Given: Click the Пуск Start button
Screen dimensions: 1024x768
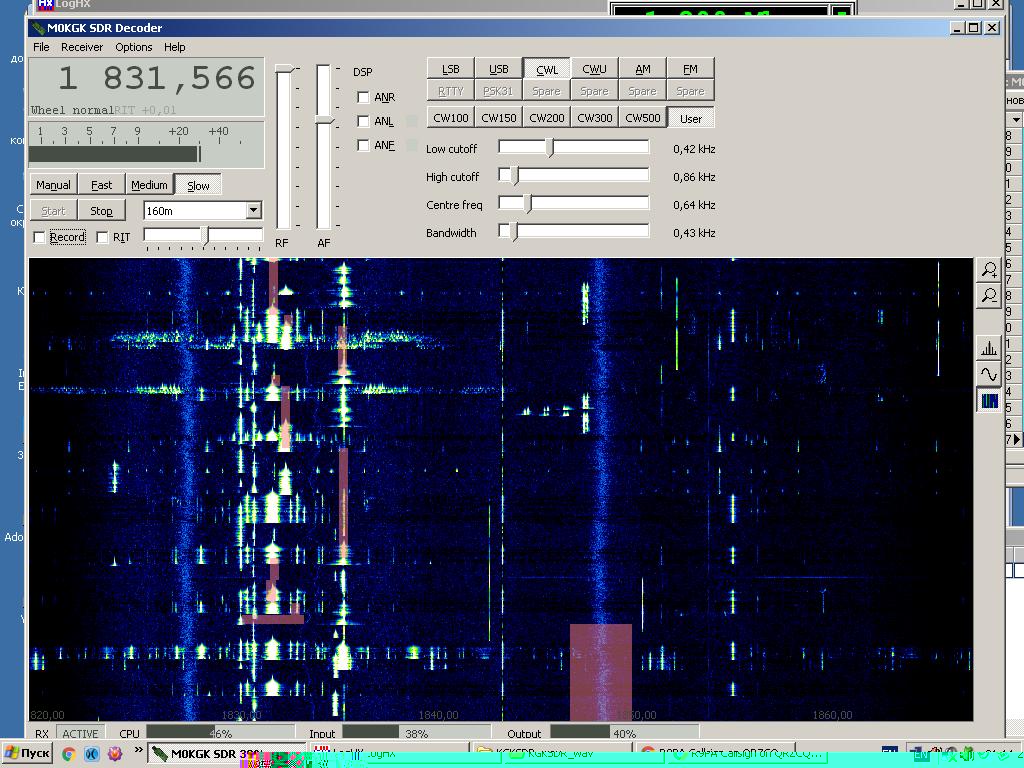Looking at the screenshot, I should 27,753.
